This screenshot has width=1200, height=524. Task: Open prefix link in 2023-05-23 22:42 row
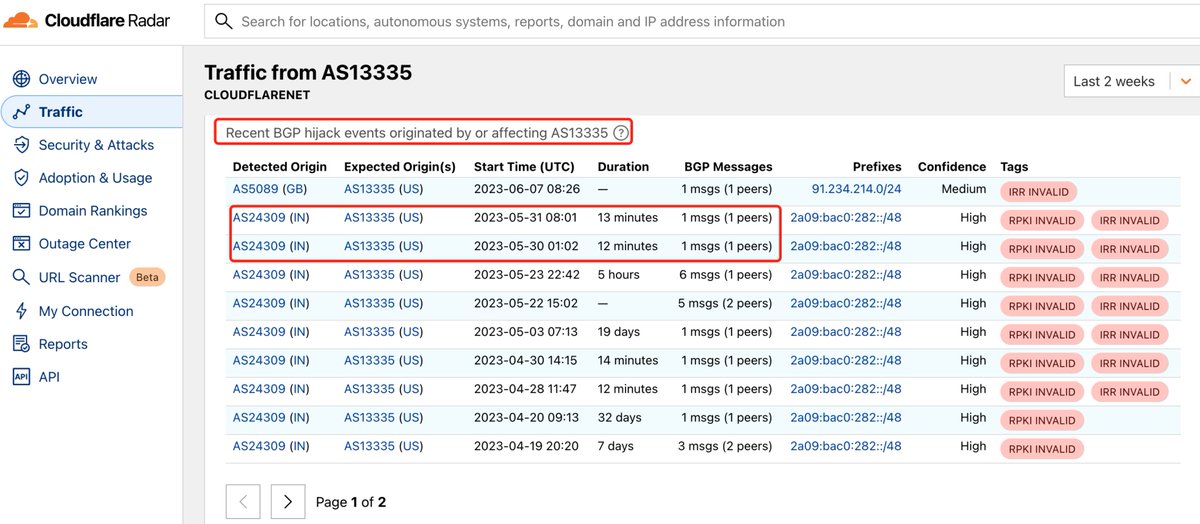tap(846, 274)
